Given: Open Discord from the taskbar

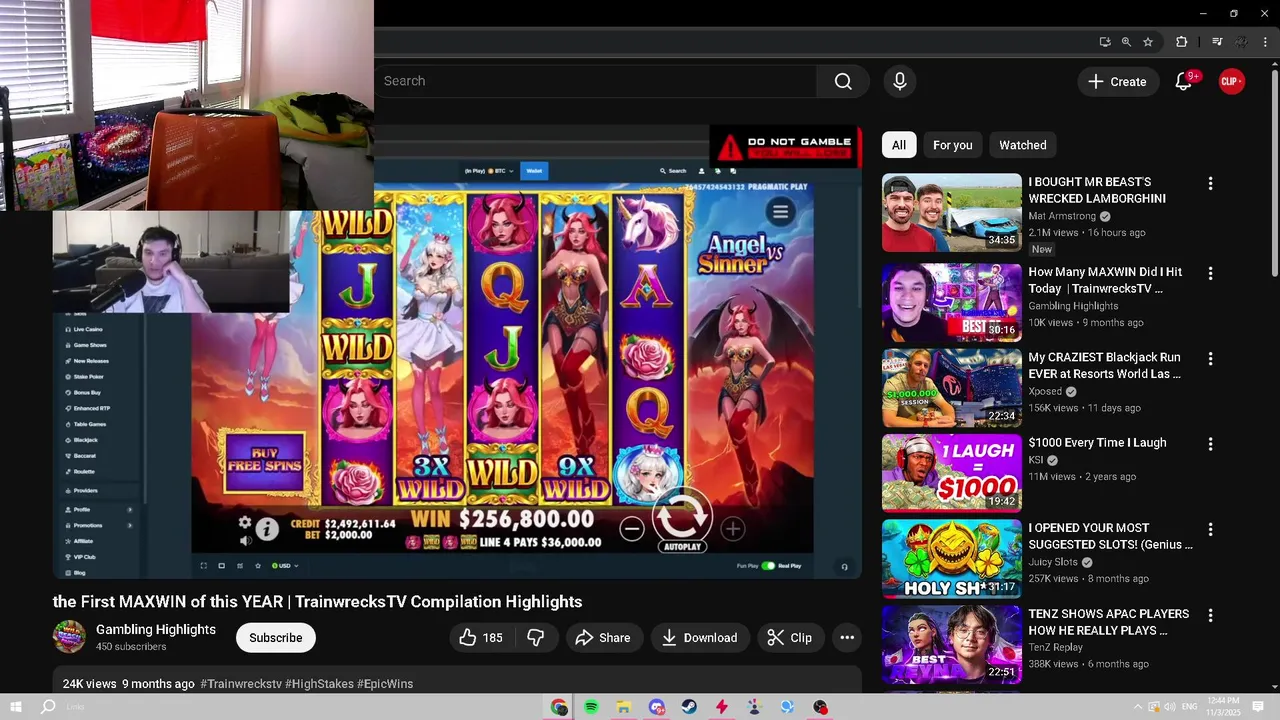Looking at the screenshot, I should 656,707.
